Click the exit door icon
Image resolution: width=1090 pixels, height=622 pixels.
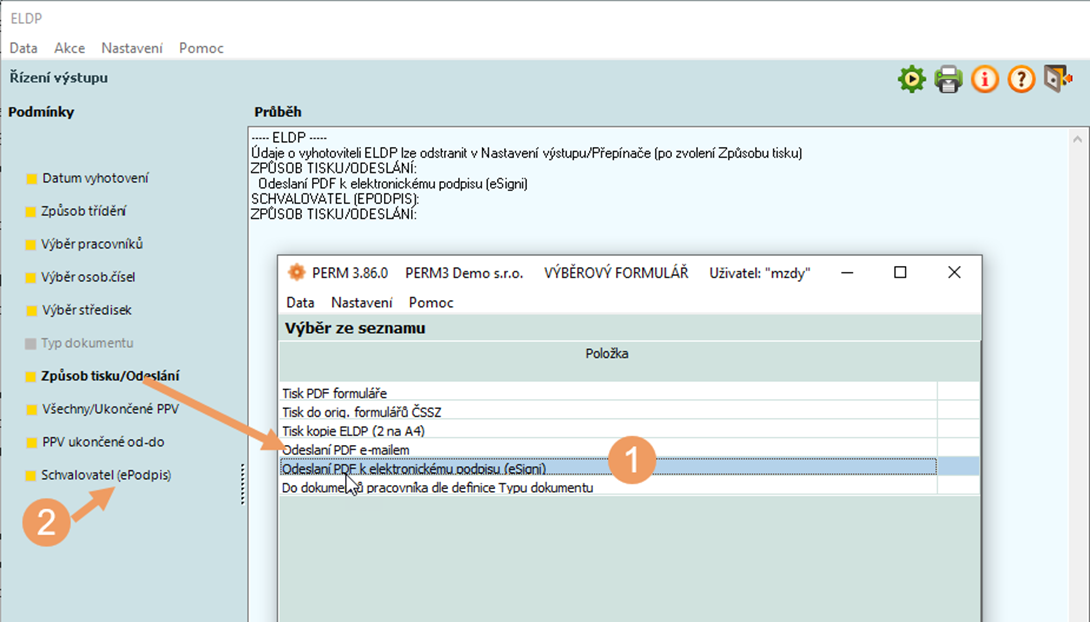[1058, 79]
